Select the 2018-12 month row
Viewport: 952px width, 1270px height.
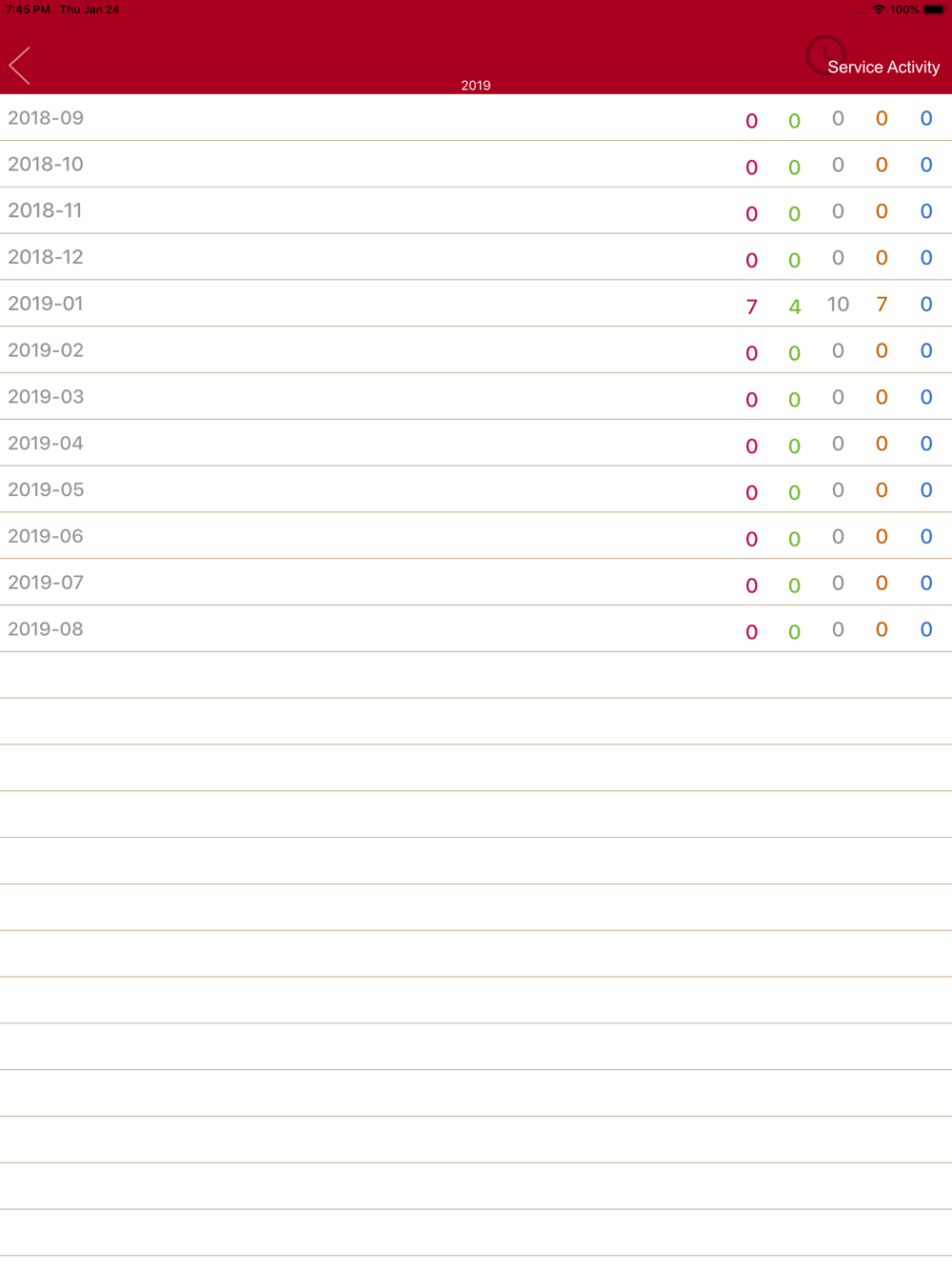[476, 257]
